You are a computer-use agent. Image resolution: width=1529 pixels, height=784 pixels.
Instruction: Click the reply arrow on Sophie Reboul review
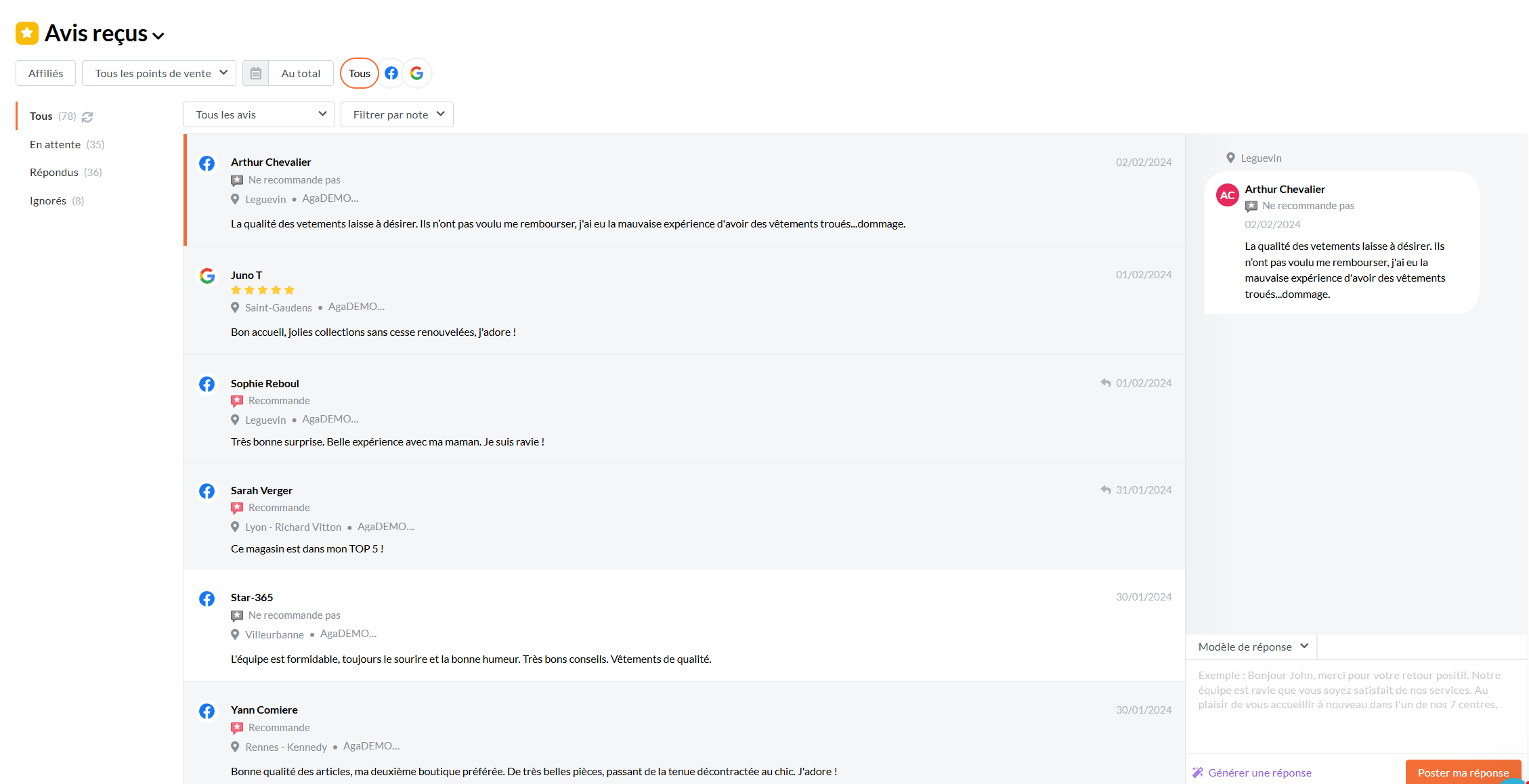pyautogui.click(x=1106, y=383)
